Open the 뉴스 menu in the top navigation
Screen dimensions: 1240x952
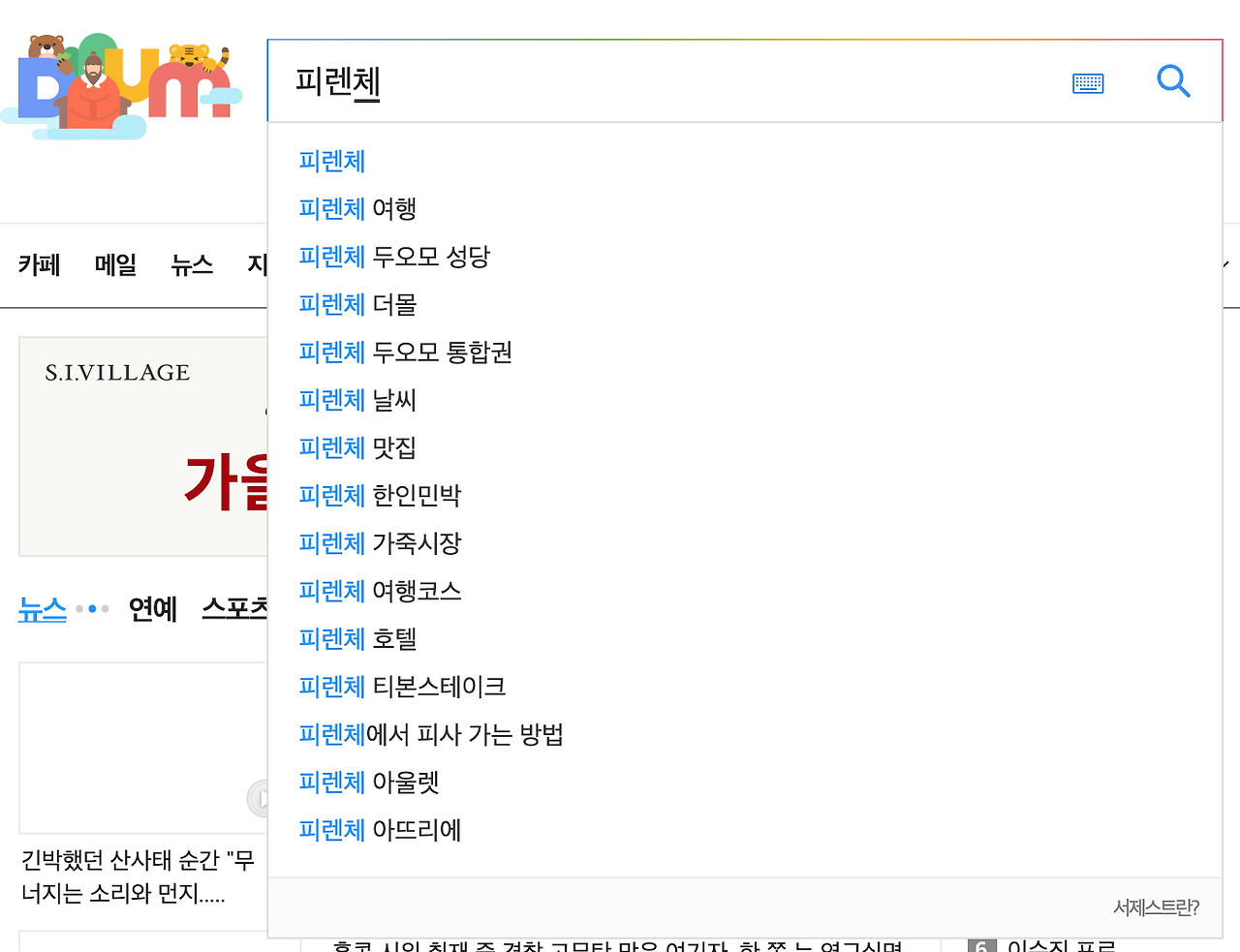(x=191, y=265)
